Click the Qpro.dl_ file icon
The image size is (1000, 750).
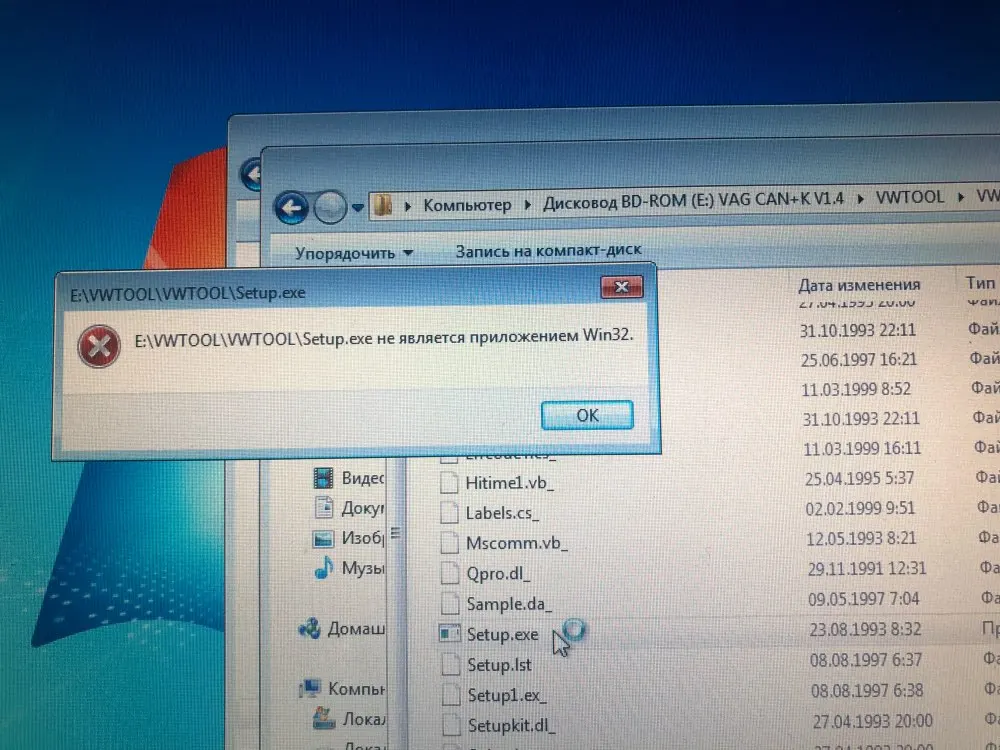pyautogui.click(x=450, y=574)
